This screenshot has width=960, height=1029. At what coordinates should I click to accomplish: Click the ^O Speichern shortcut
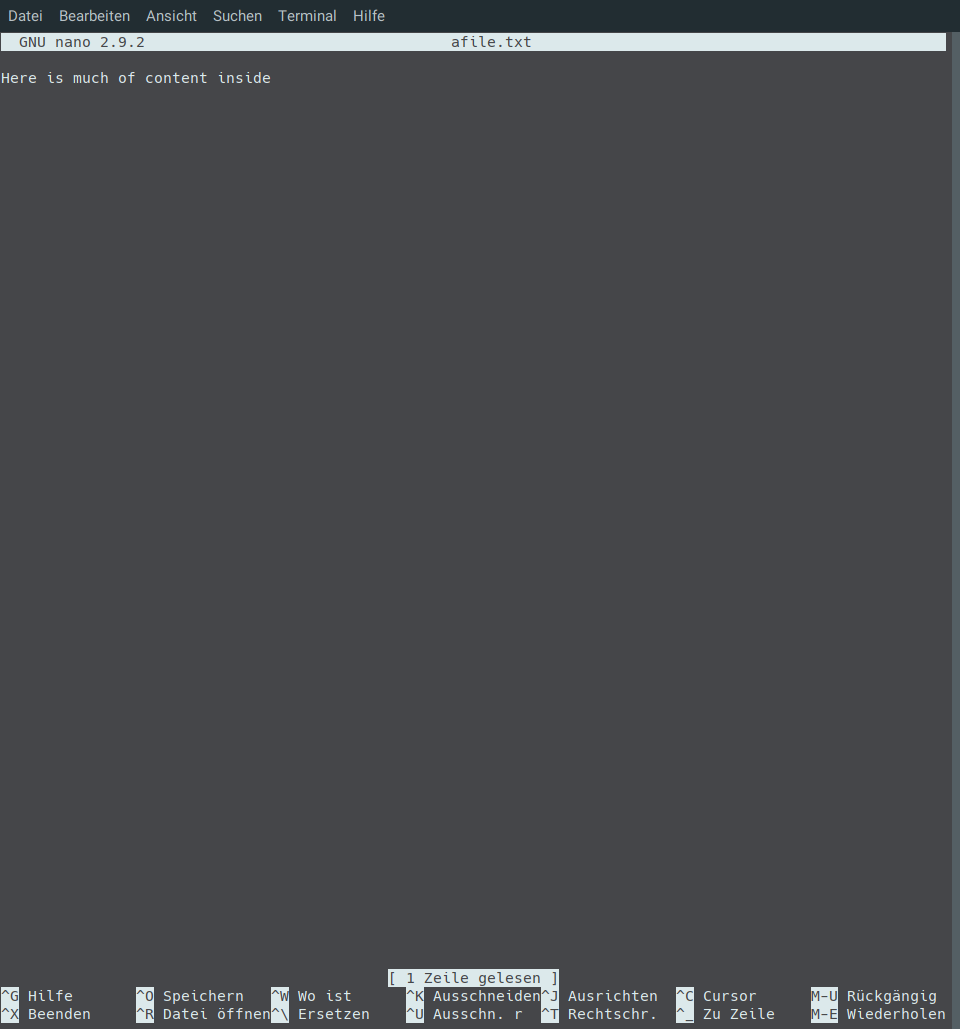coord(190,996)
